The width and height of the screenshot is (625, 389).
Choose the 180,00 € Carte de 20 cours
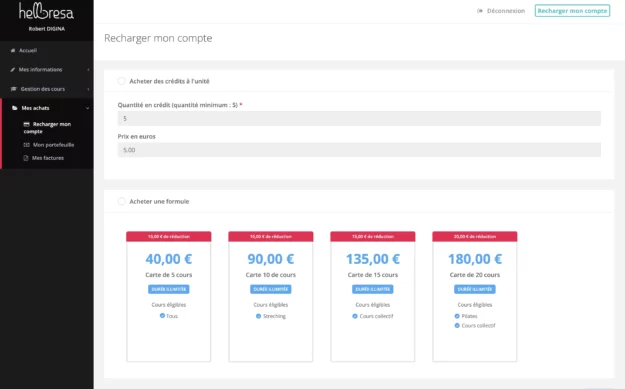click(x=475, y=296)
